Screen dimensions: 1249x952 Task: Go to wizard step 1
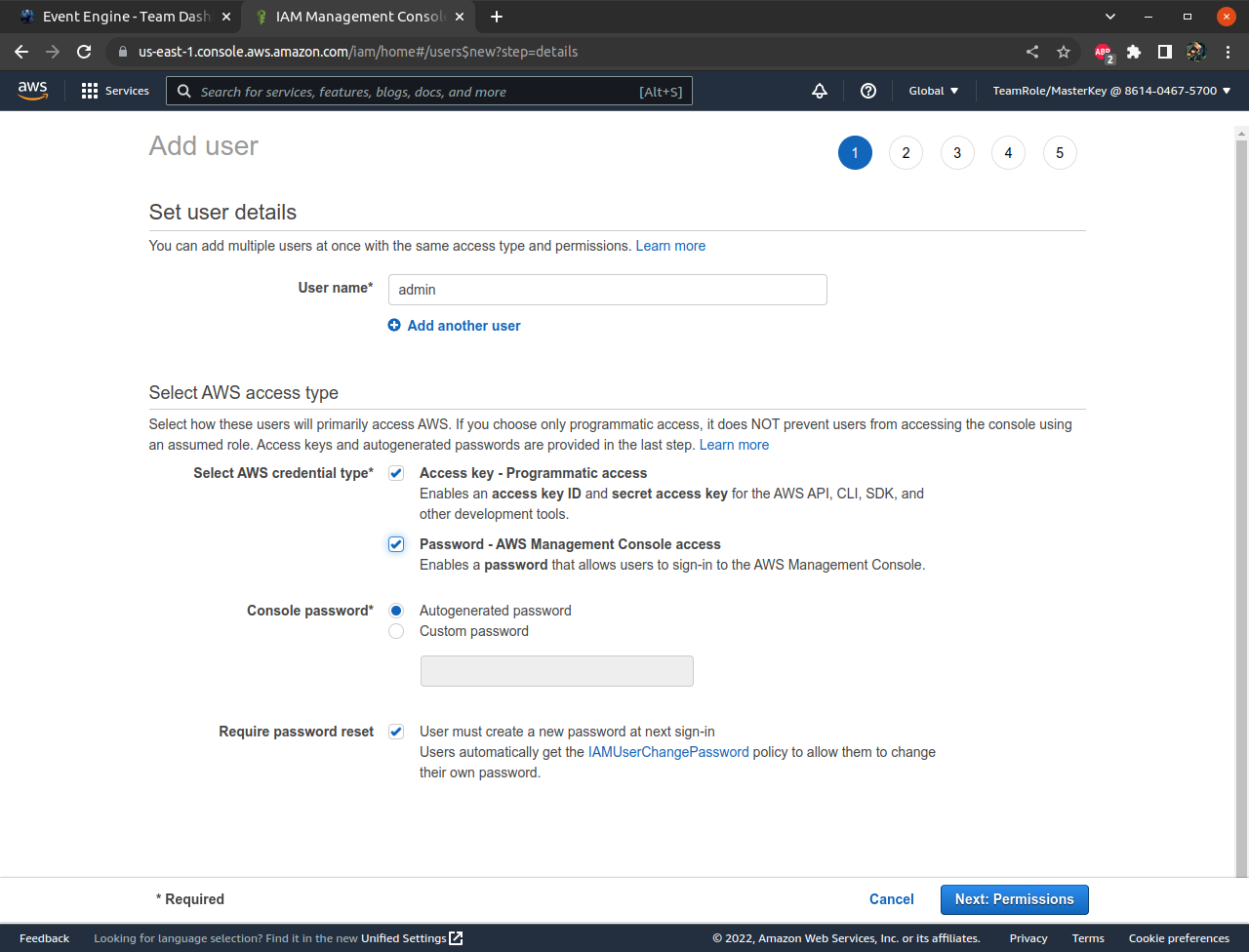855,152
